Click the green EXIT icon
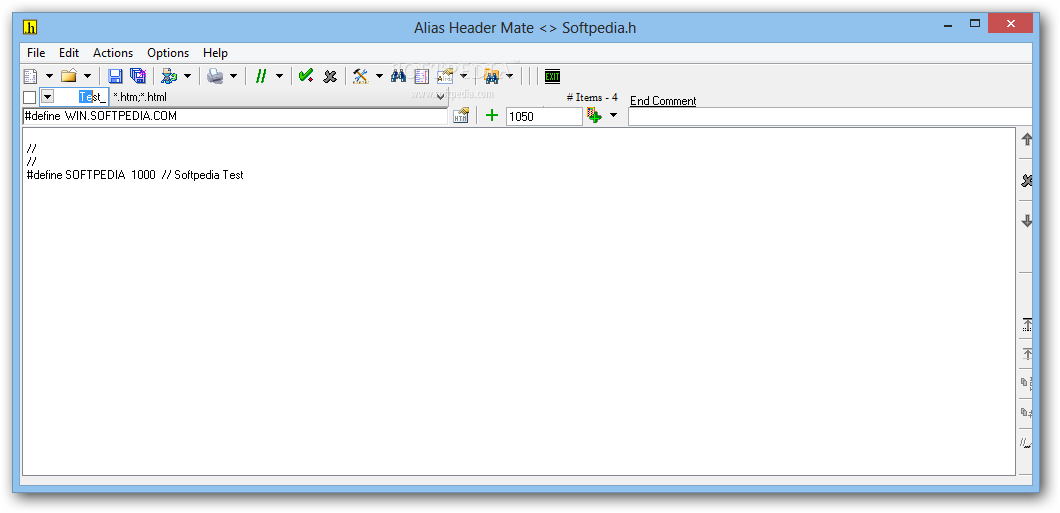This screenshot has height=513, width=1060. [x=552, y=76]
